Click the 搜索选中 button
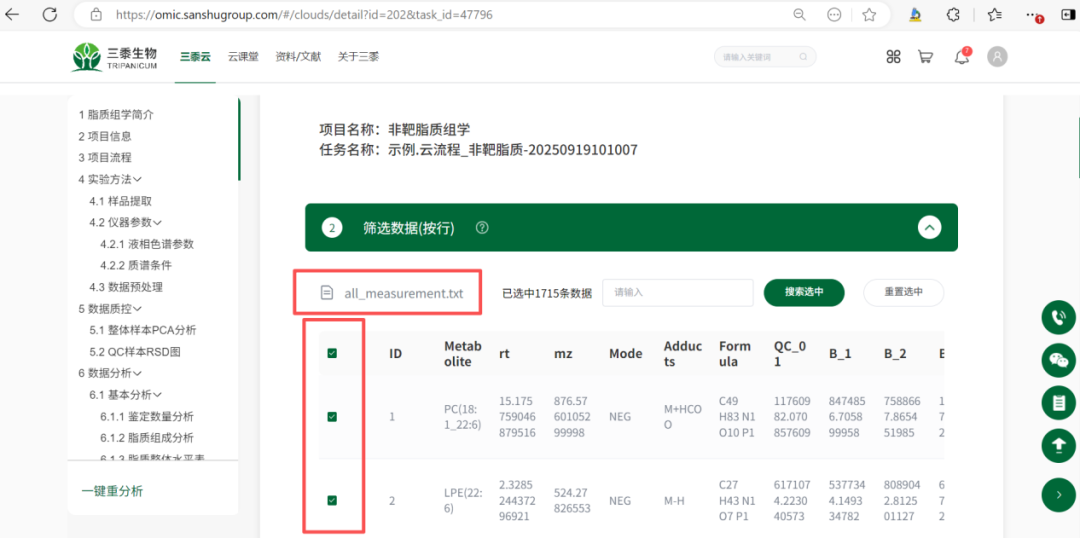The width and height of the screenshot is (1080, 538). pyautogui.click(x=804, y=292)
